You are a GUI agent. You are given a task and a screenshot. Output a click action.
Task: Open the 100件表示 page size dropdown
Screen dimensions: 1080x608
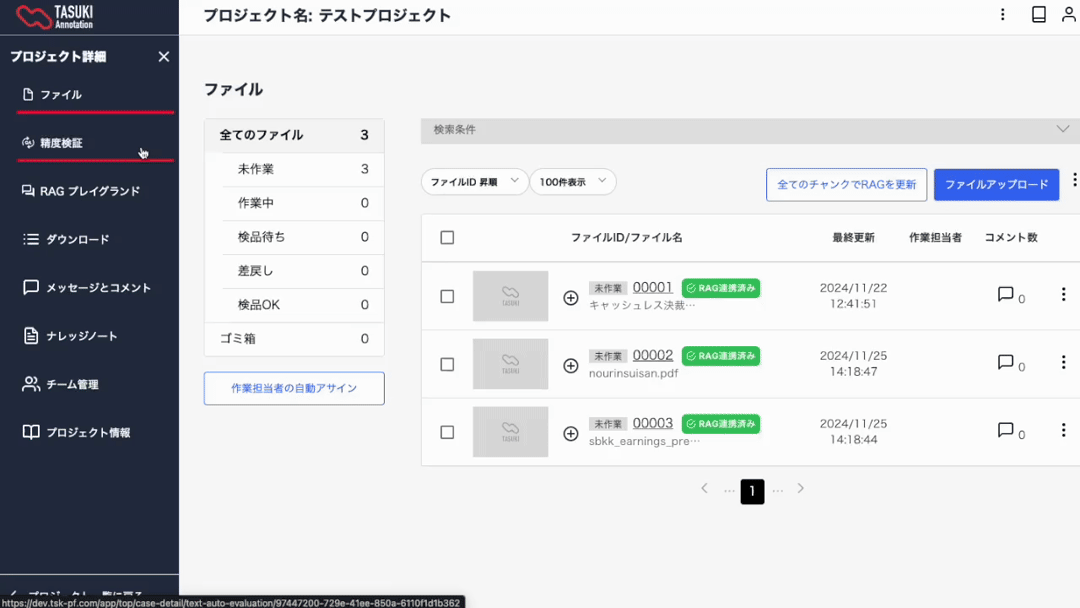[x=572, y=182]
